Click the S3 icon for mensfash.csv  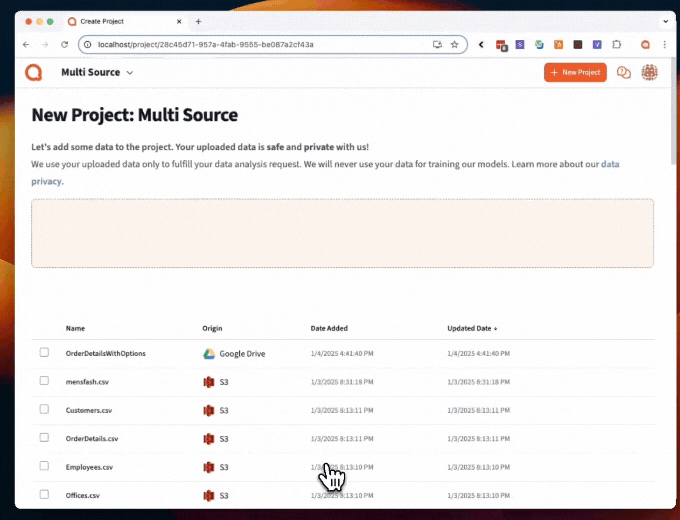point(209,381)
